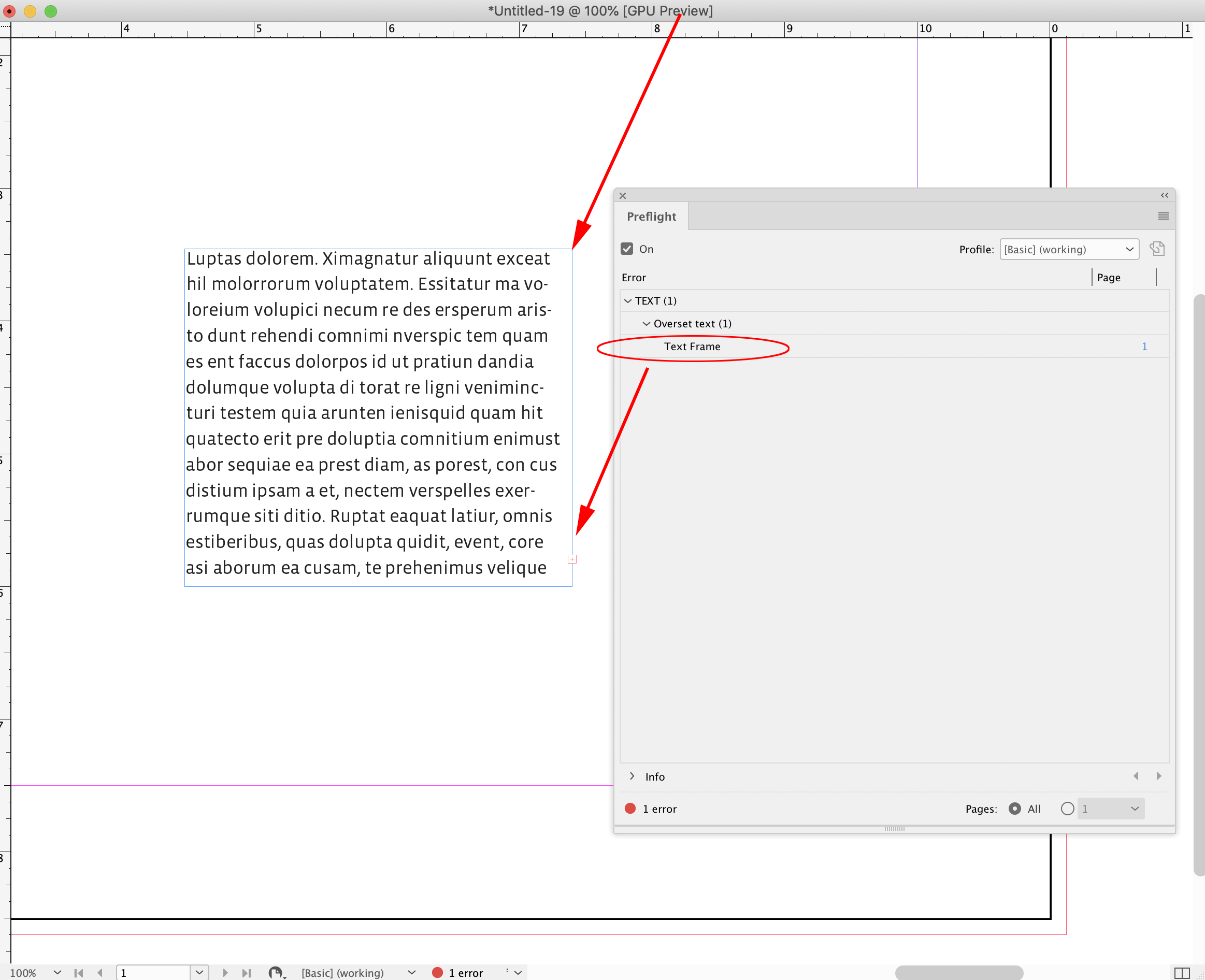Go to next page in status bar
Image resolution: width=1205 pixels, height=980 pixels.
click(x=226, y=973)
